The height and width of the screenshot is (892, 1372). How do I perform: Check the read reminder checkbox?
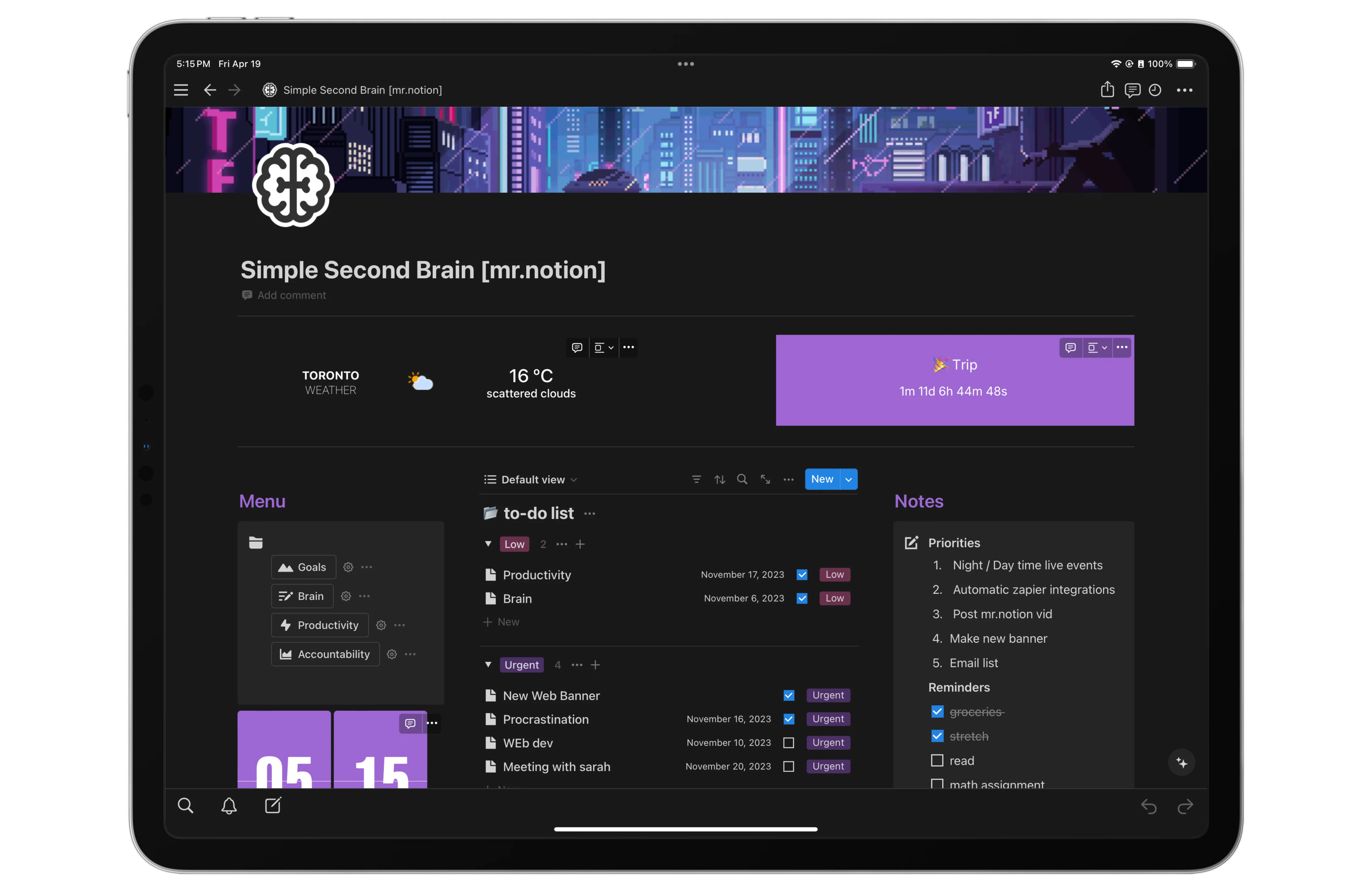click(x=937, y=761)
